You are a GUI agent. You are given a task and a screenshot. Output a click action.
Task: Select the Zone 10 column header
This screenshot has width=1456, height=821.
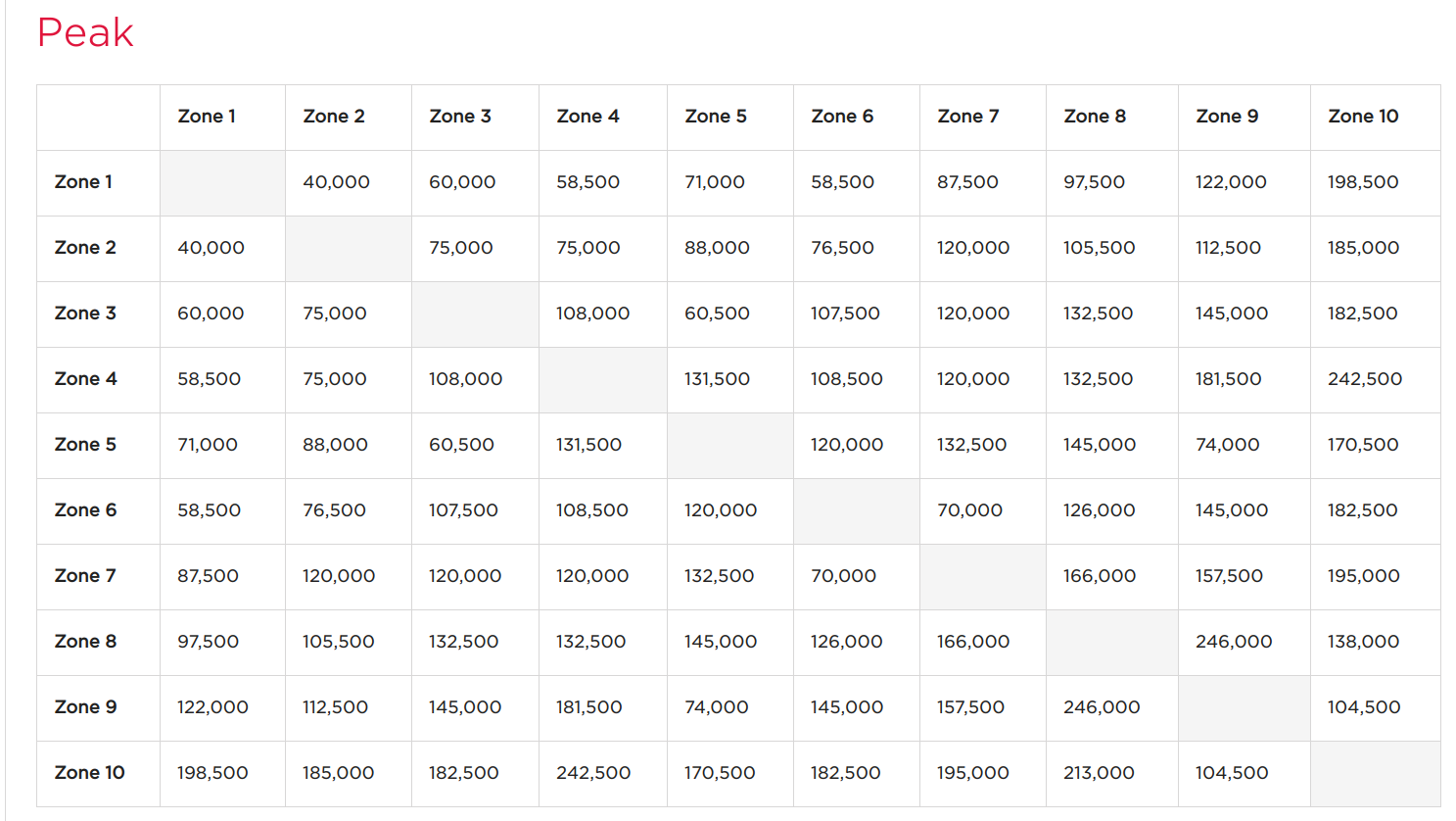point(1363,117)
